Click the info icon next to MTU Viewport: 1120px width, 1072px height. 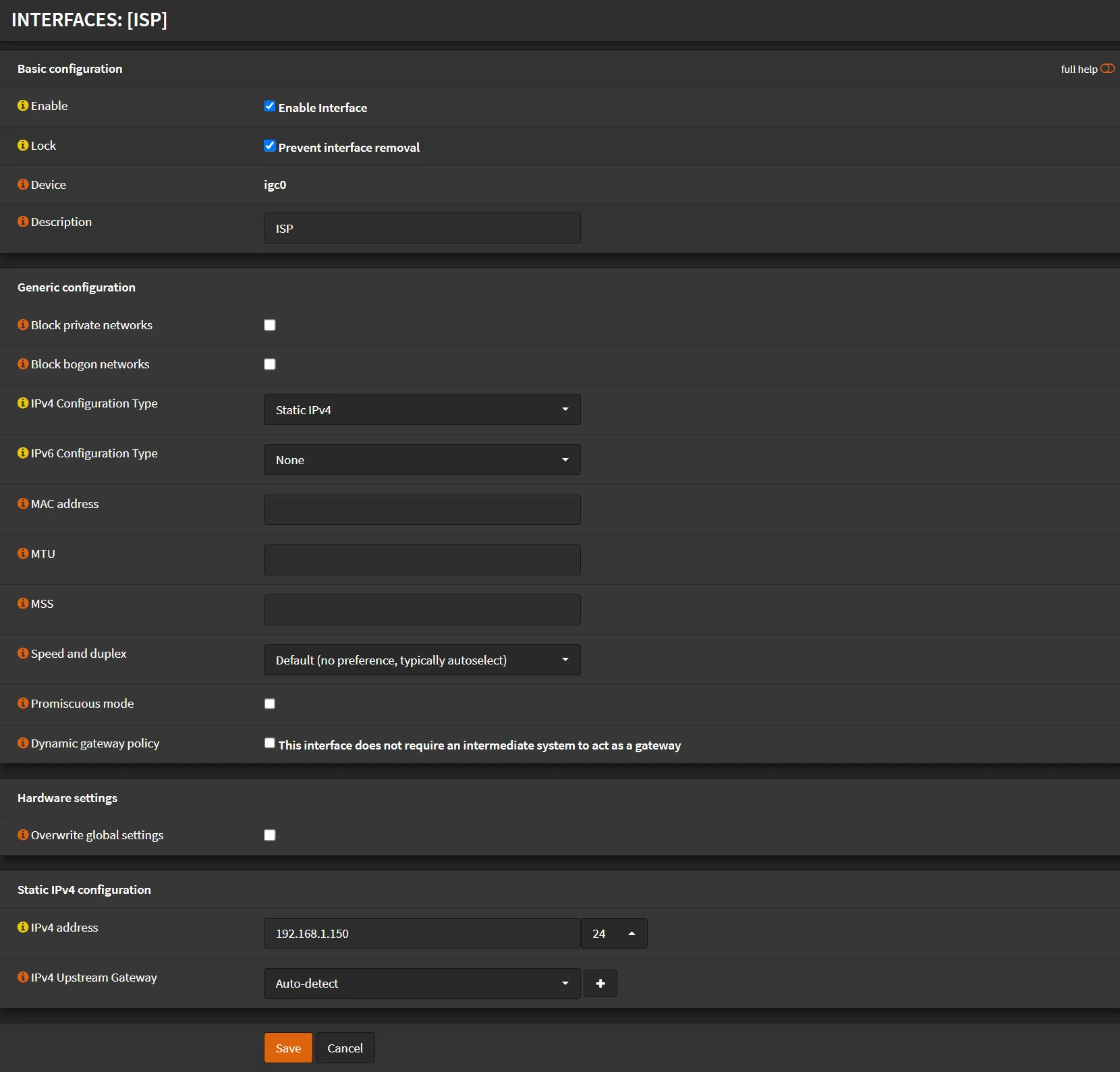(x=22, y=553)
